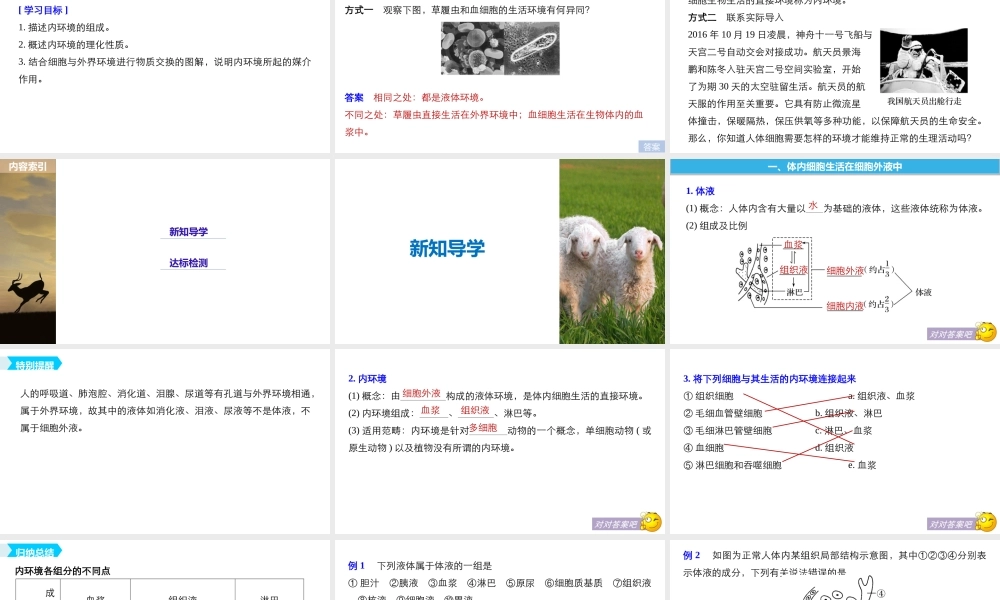Image resolution: width=1000 pixels, height=600 pixels.
Task: Click the table title 内环境各组分的不同点
Action: click(62, 571)
